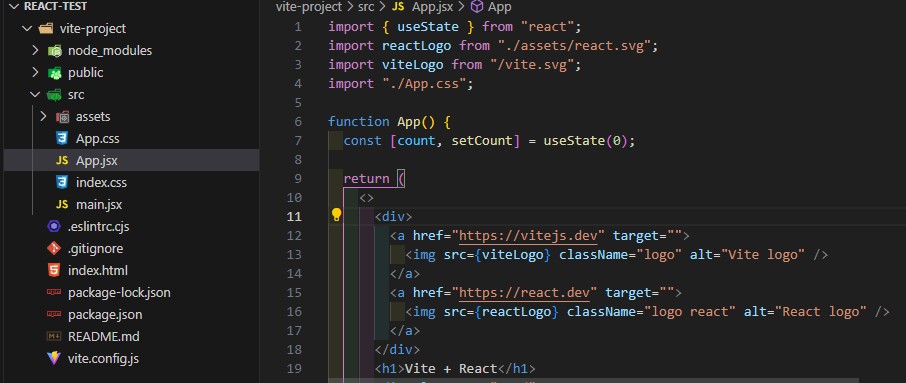Viewport: 906px width, 383px height.
Task: Click the App symbol cube icon in breadcrumb
Action: [x=477, y=7]
